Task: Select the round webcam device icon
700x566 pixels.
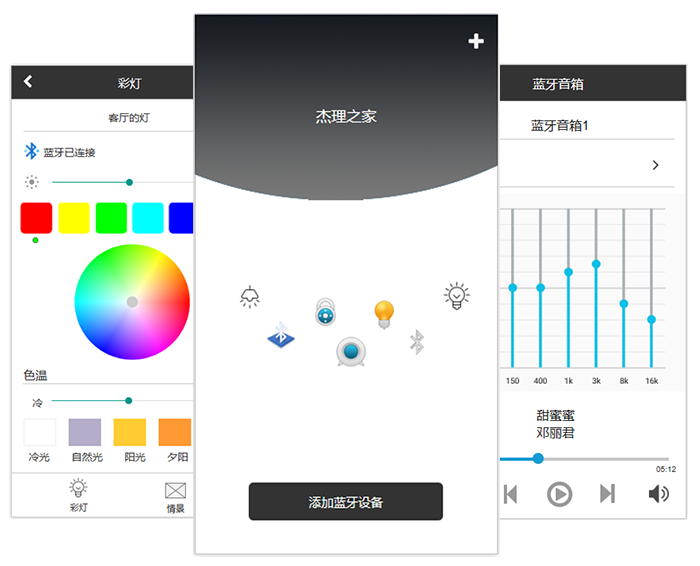Action: (x=350, y=351)
